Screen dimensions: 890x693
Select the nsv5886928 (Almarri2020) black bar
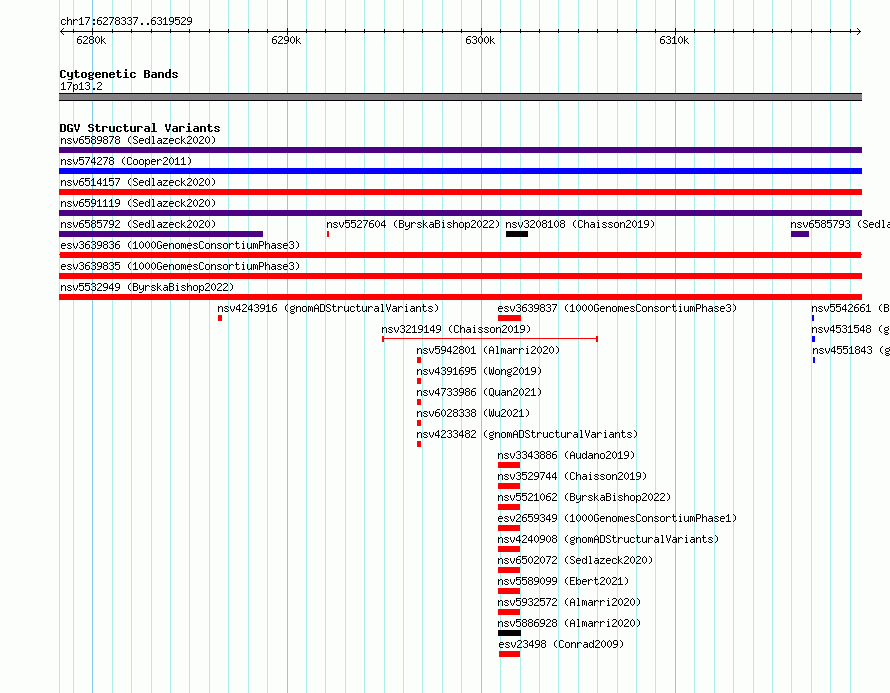510,633
